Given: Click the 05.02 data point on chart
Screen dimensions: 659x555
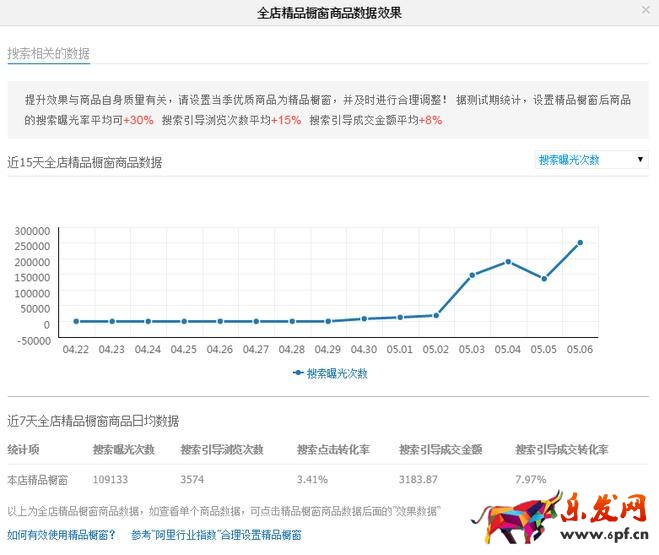Looking at the screenshot, I should point(436,315).
